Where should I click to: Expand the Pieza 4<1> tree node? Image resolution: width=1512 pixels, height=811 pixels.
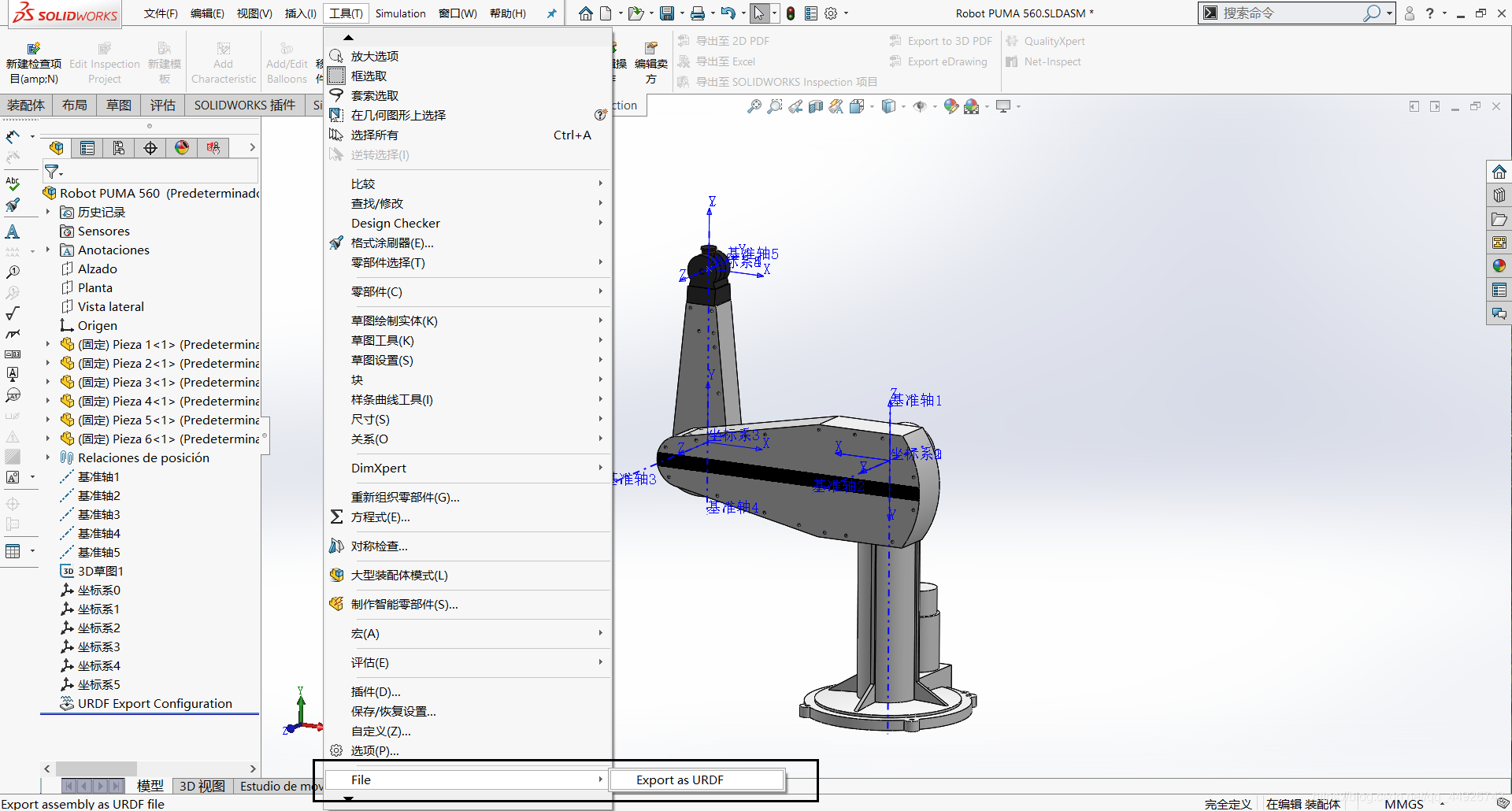click(x=48, y=401)
